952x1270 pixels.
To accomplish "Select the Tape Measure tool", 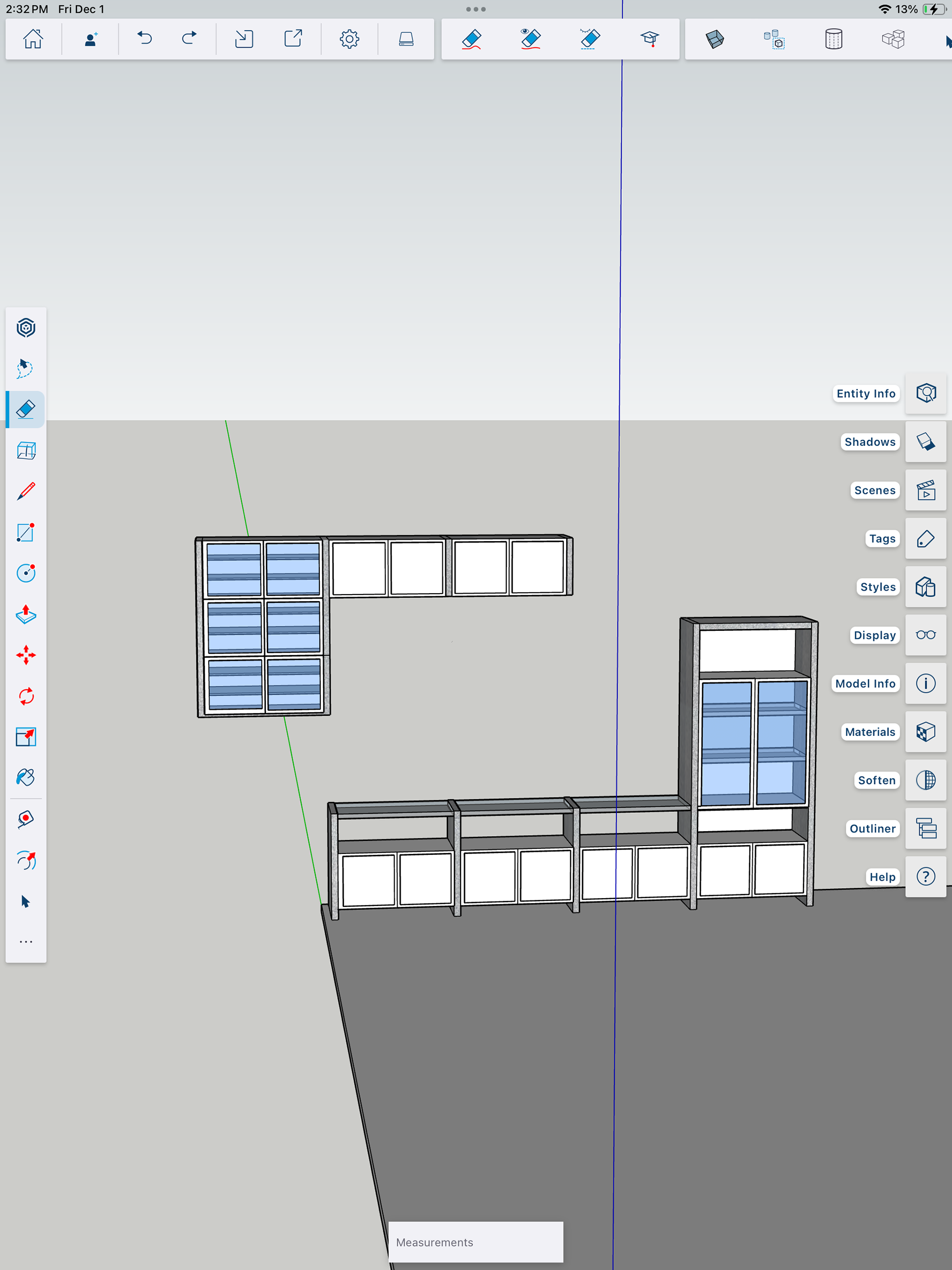I will tap(26, 819).
